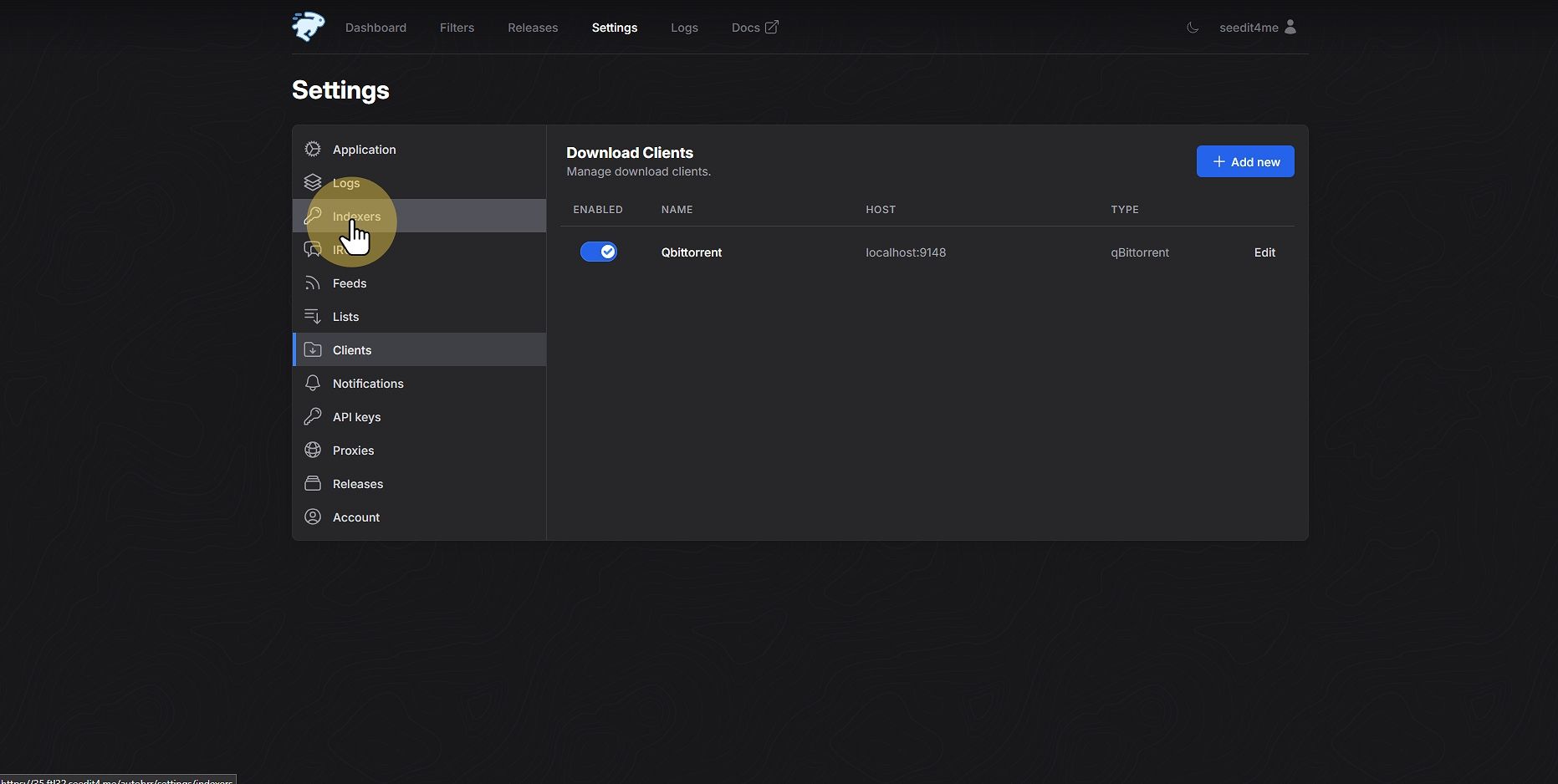
Task: Click the Application gear icon
Action: 313,149
